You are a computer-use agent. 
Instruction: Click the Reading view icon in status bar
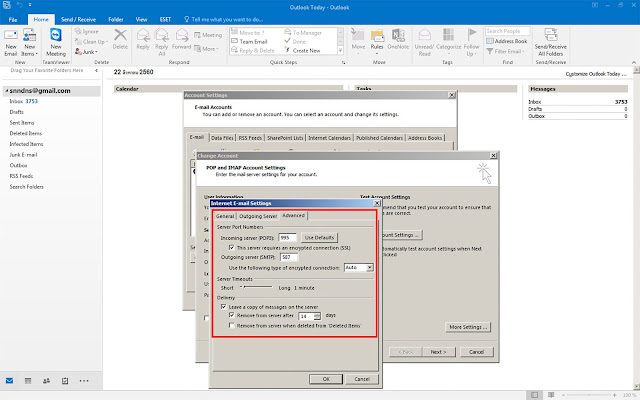551,395
